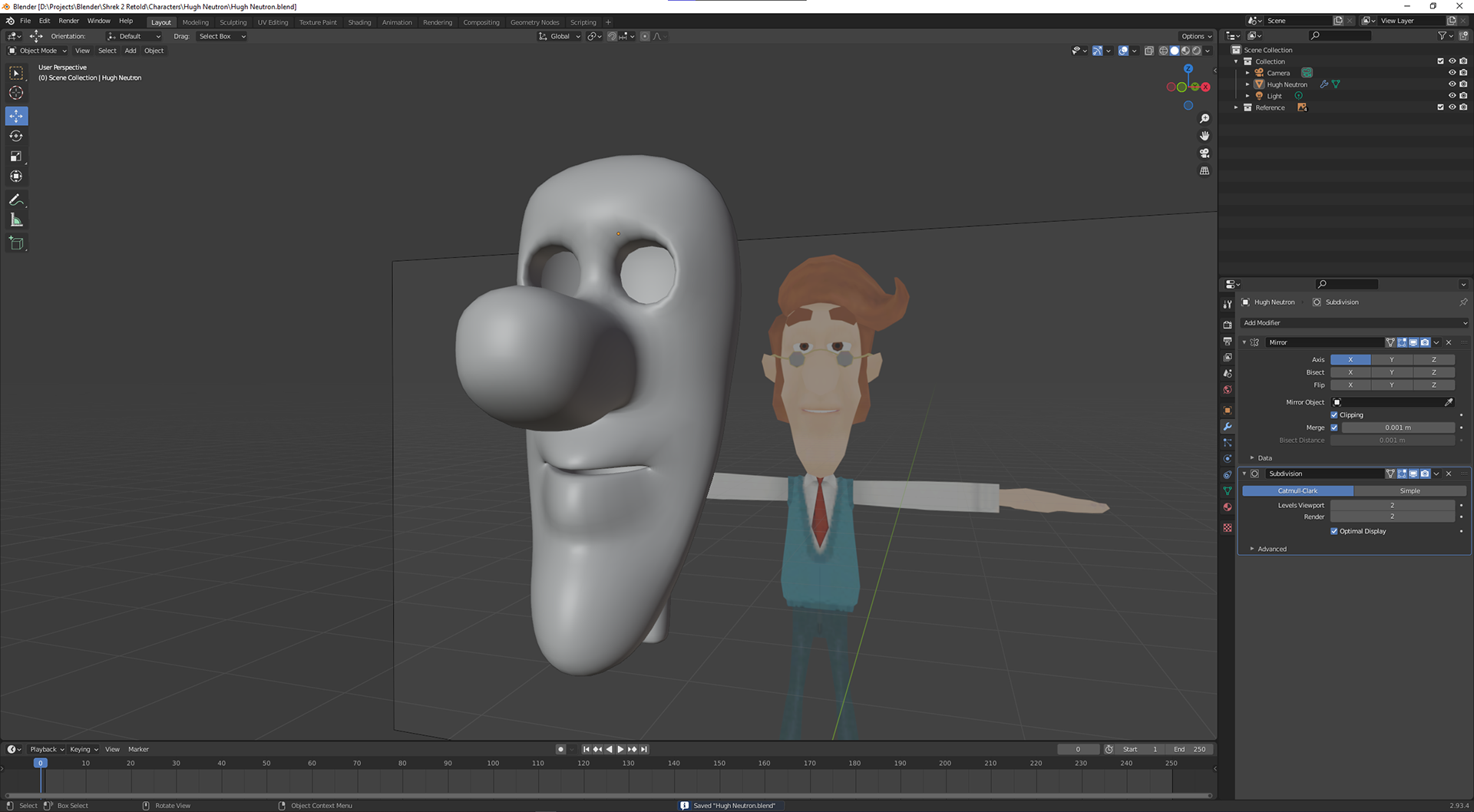
Task: Open the World properties tab
Action: 1228,389
